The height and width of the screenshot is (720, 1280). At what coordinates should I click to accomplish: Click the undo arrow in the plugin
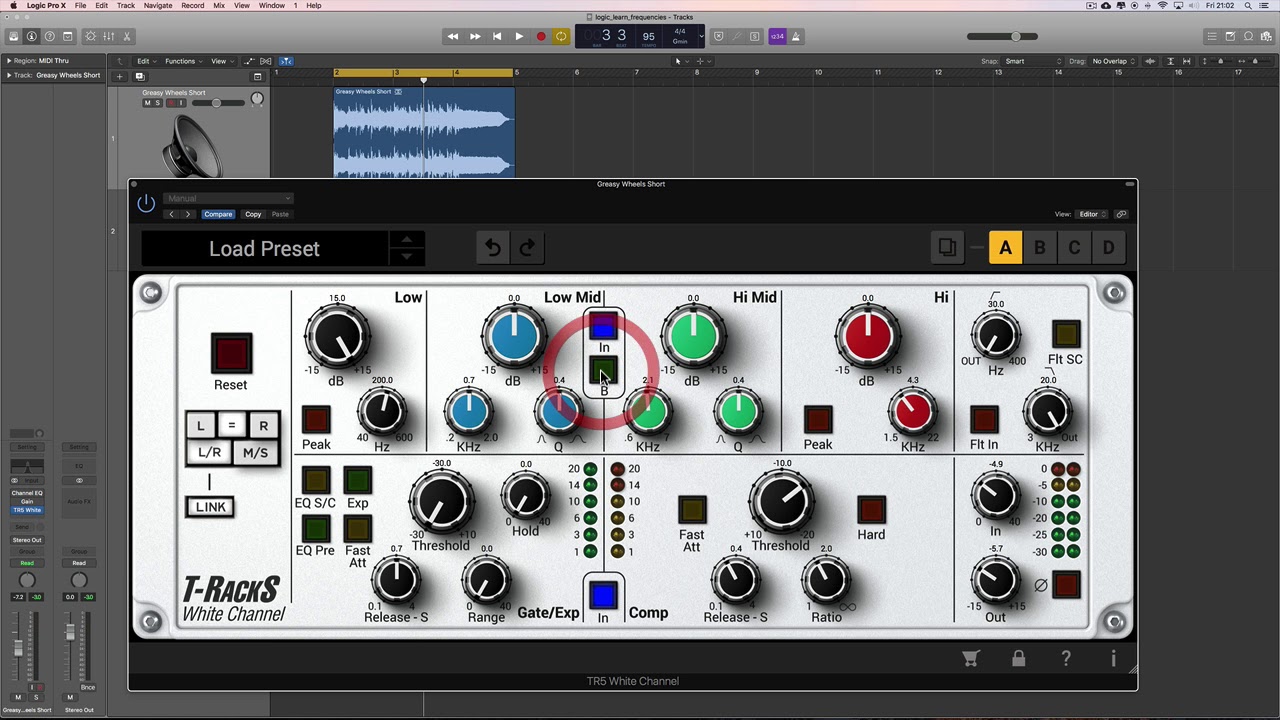click(493, 248)
